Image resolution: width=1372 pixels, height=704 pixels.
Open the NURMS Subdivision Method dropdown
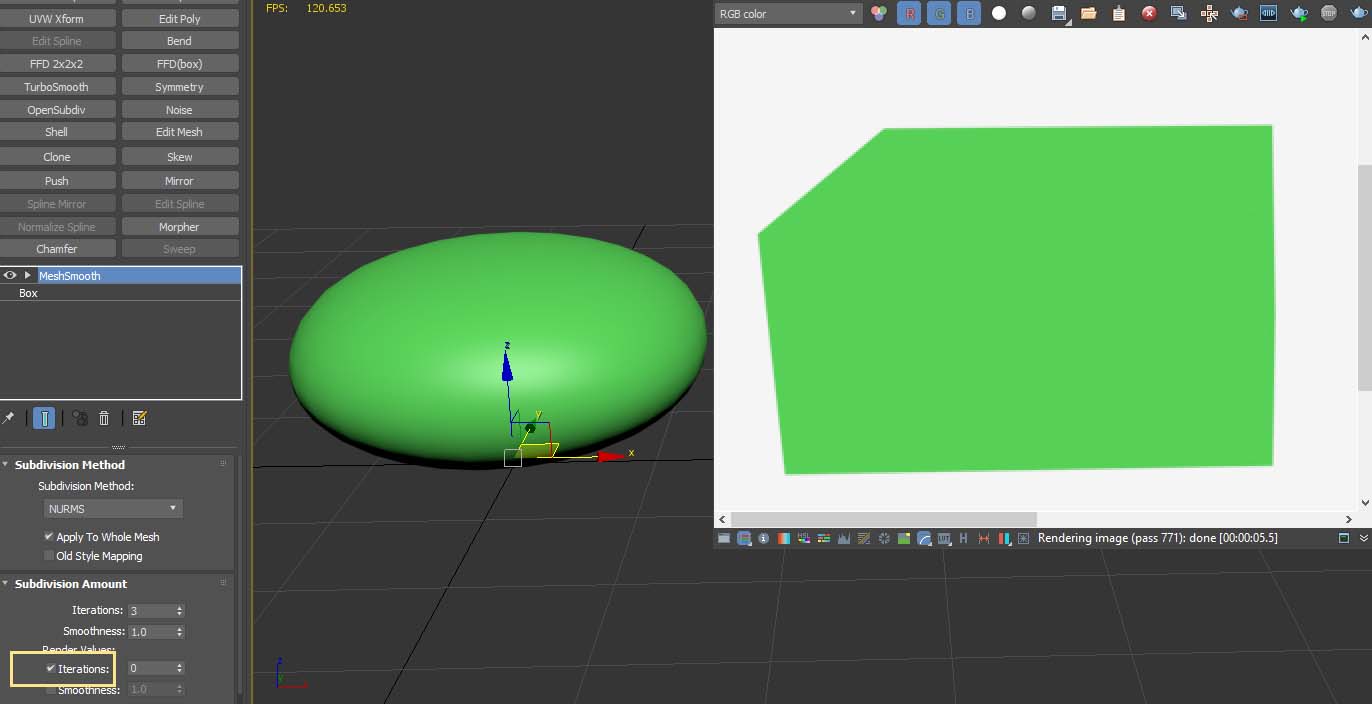tap(112, 508)
